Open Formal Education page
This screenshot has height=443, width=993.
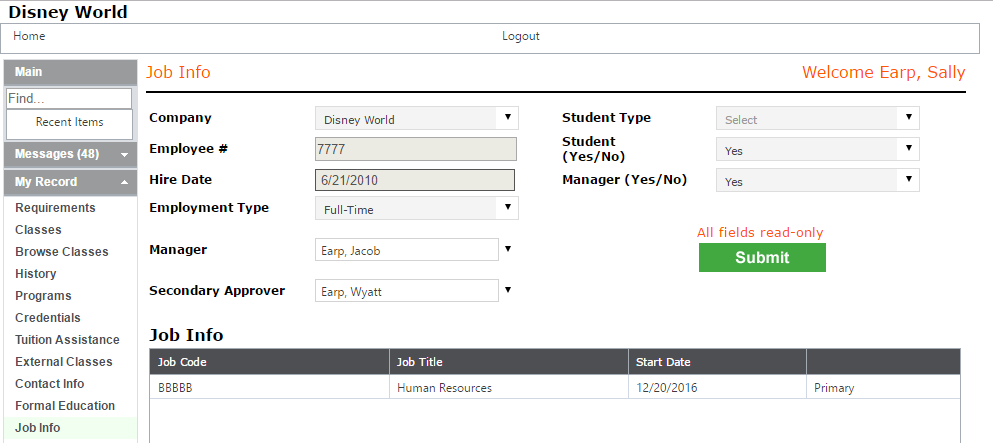tap(65, 406)
